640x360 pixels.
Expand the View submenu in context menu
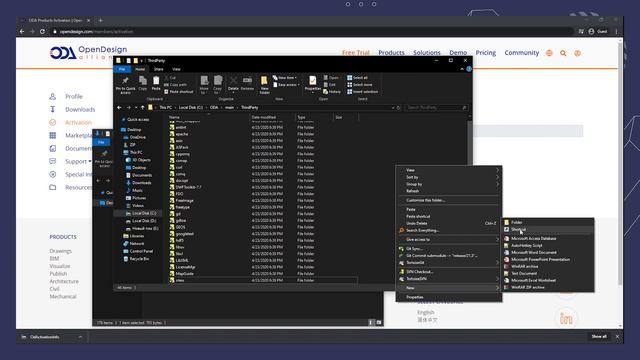(x=449, y=170)
